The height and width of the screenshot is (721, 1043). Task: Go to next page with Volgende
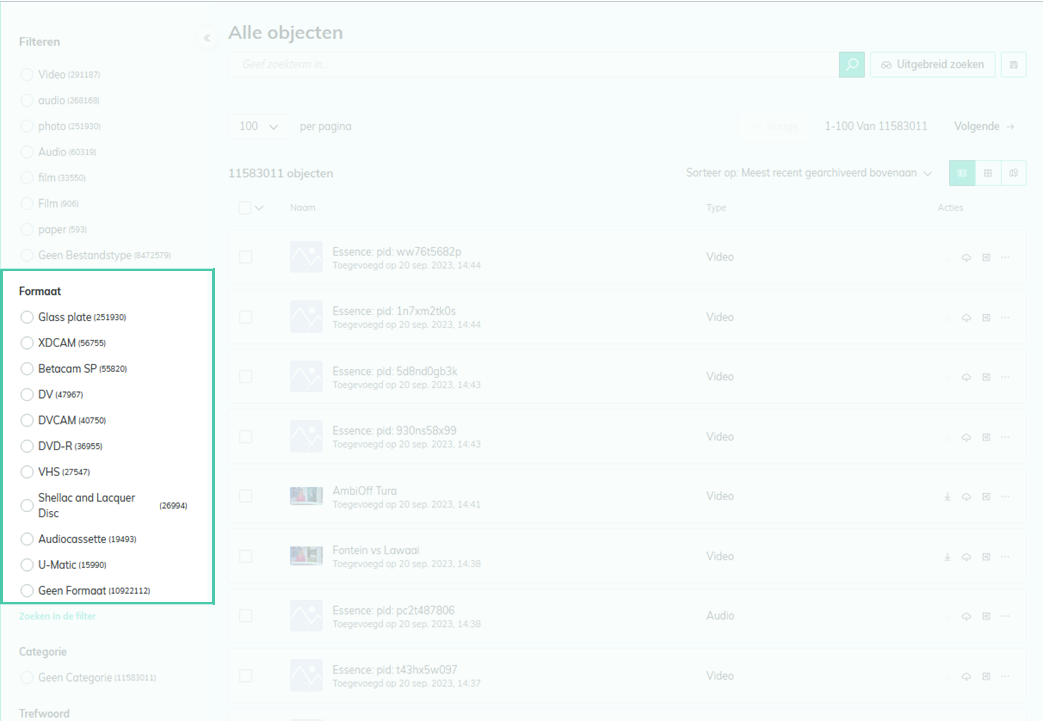click(984, 126)
